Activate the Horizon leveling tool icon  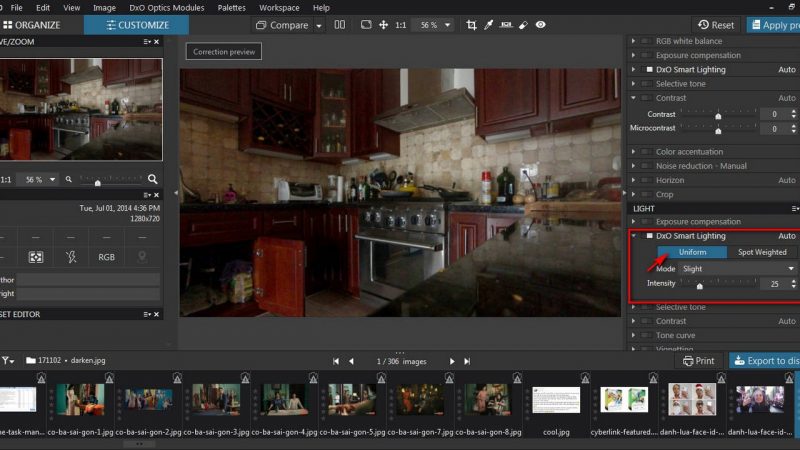(x=506, y=25)
